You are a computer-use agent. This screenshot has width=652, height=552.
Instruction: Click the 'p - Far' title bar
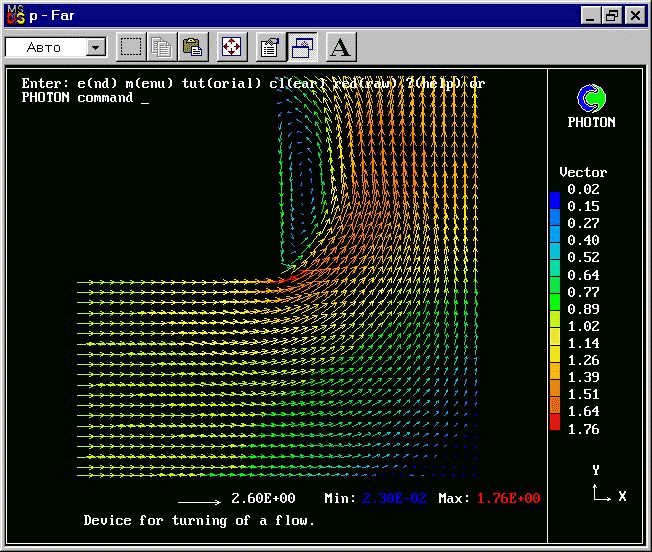(x=291, y=15)
